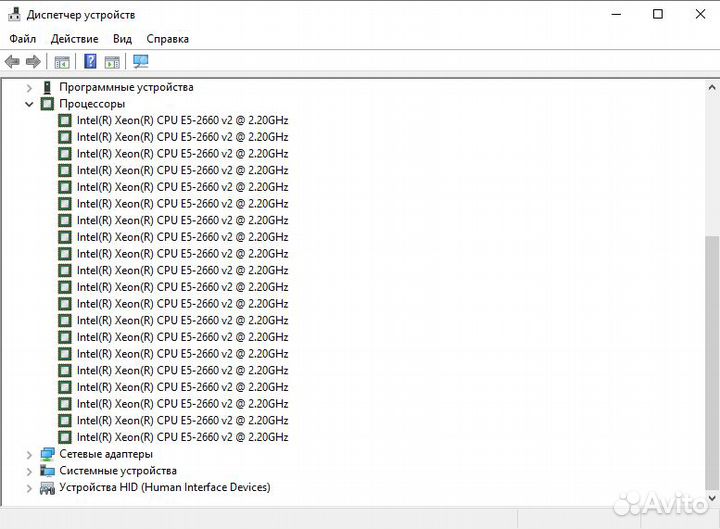Click the Forward arrow in the toolbar
This screenshot has height=529, width=720.
click(33, 61)
